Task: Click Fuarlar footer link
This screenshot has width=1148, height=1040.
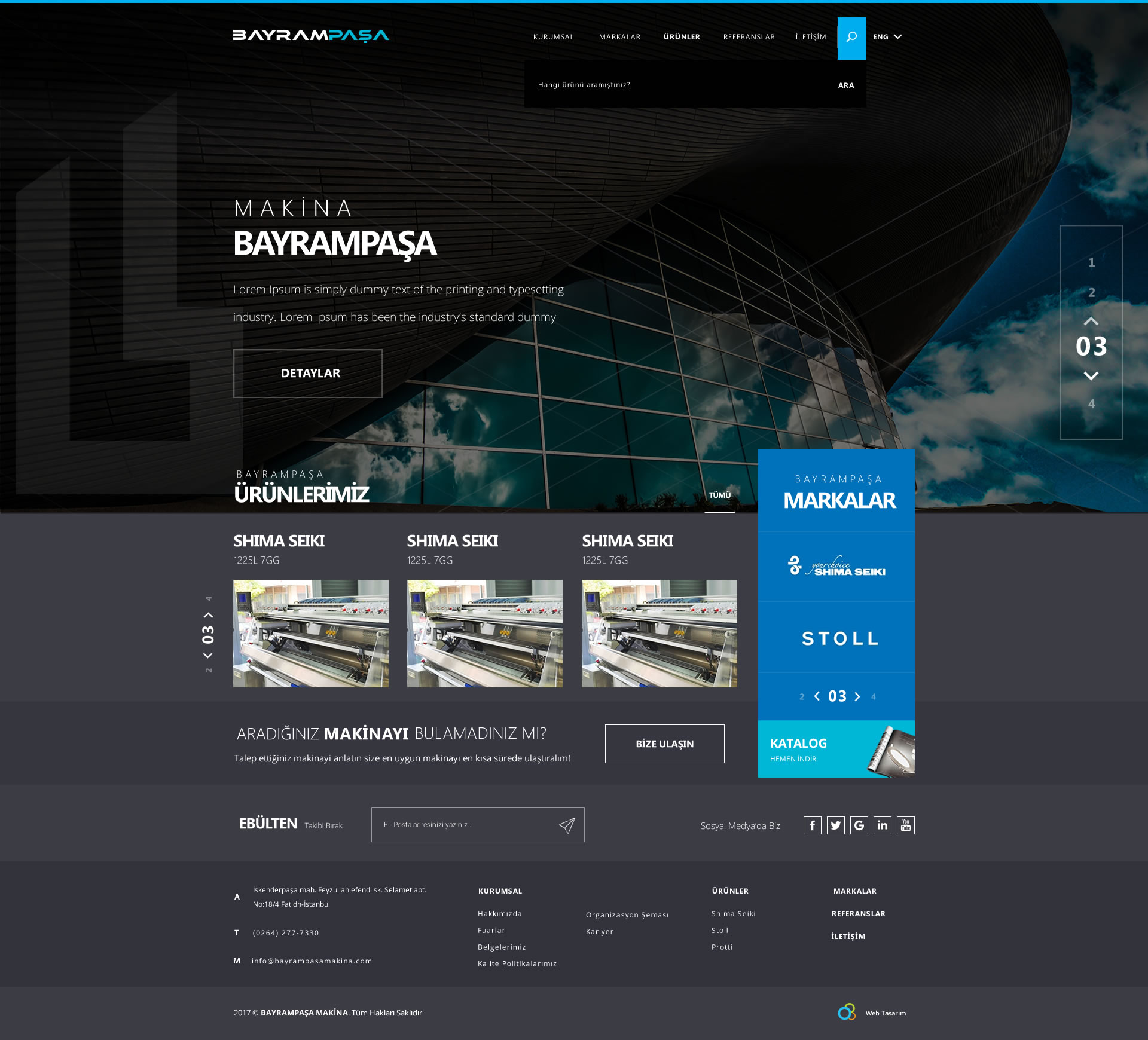Action: click(x=491, y=931)
